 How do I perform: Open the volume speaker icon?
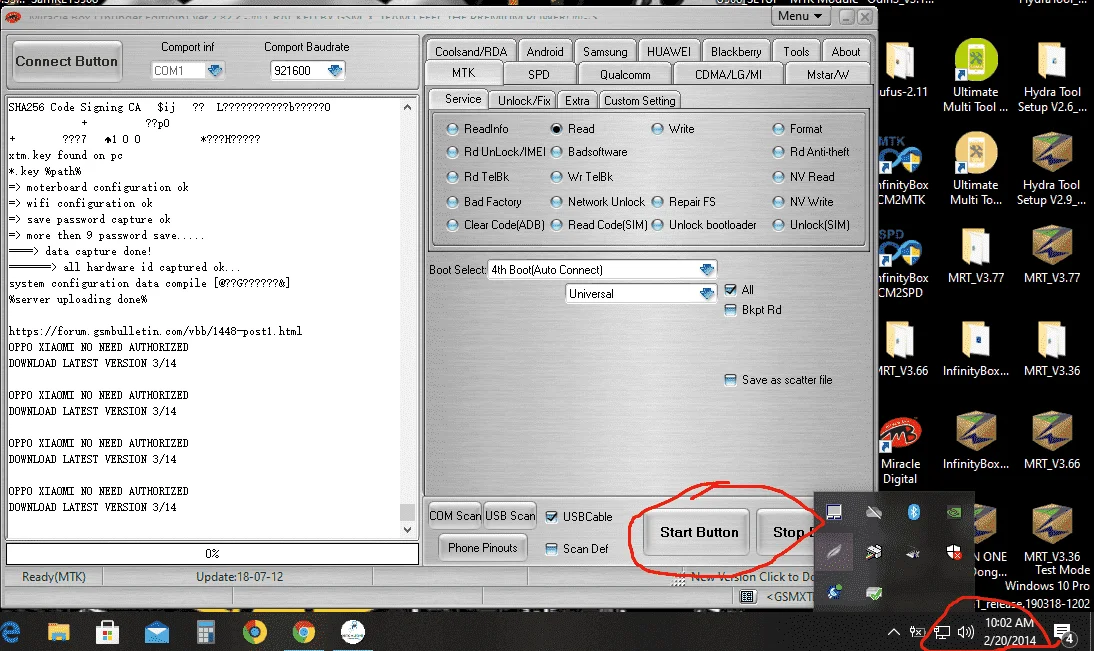click(966, 632)
